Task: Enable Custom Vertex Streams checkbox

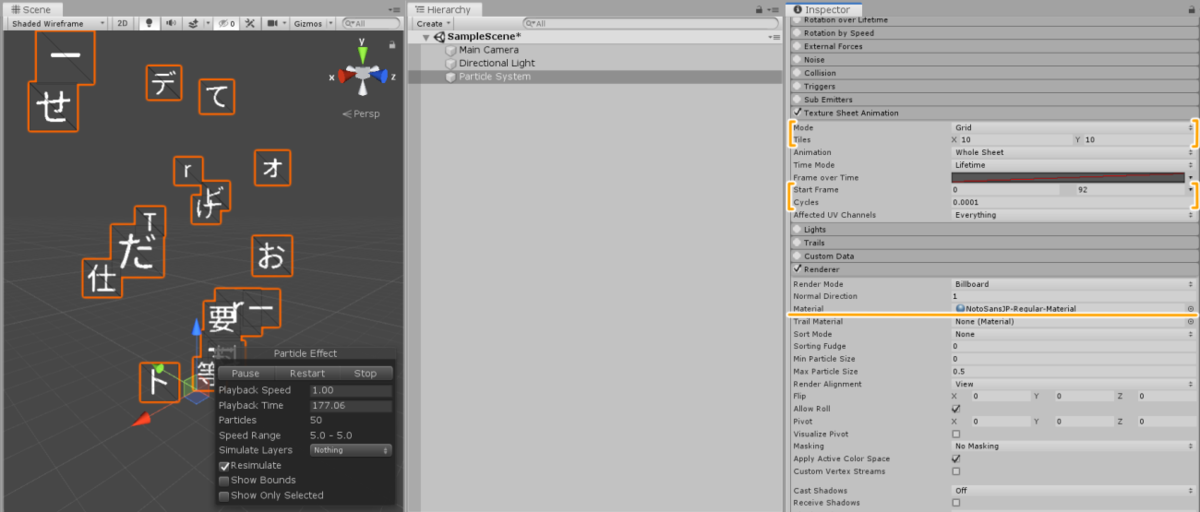Action: [x=956, y=471]
